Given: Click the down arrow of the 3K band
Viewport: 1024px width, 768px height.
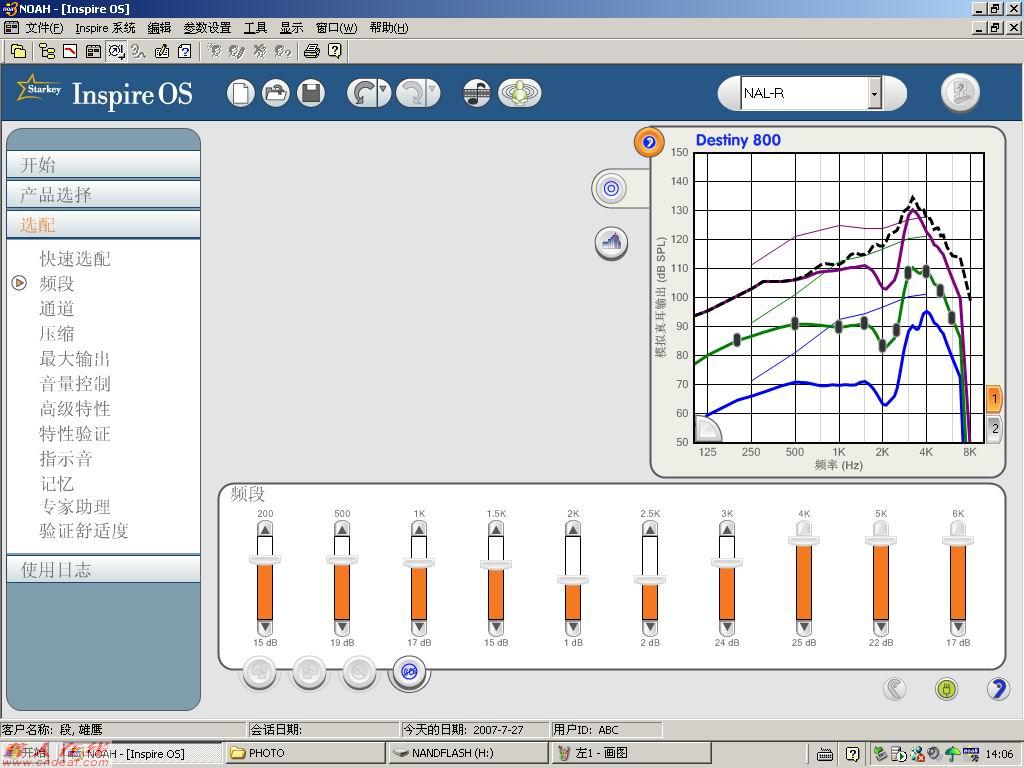Looking at the screenshot, I should click(727, 628).
